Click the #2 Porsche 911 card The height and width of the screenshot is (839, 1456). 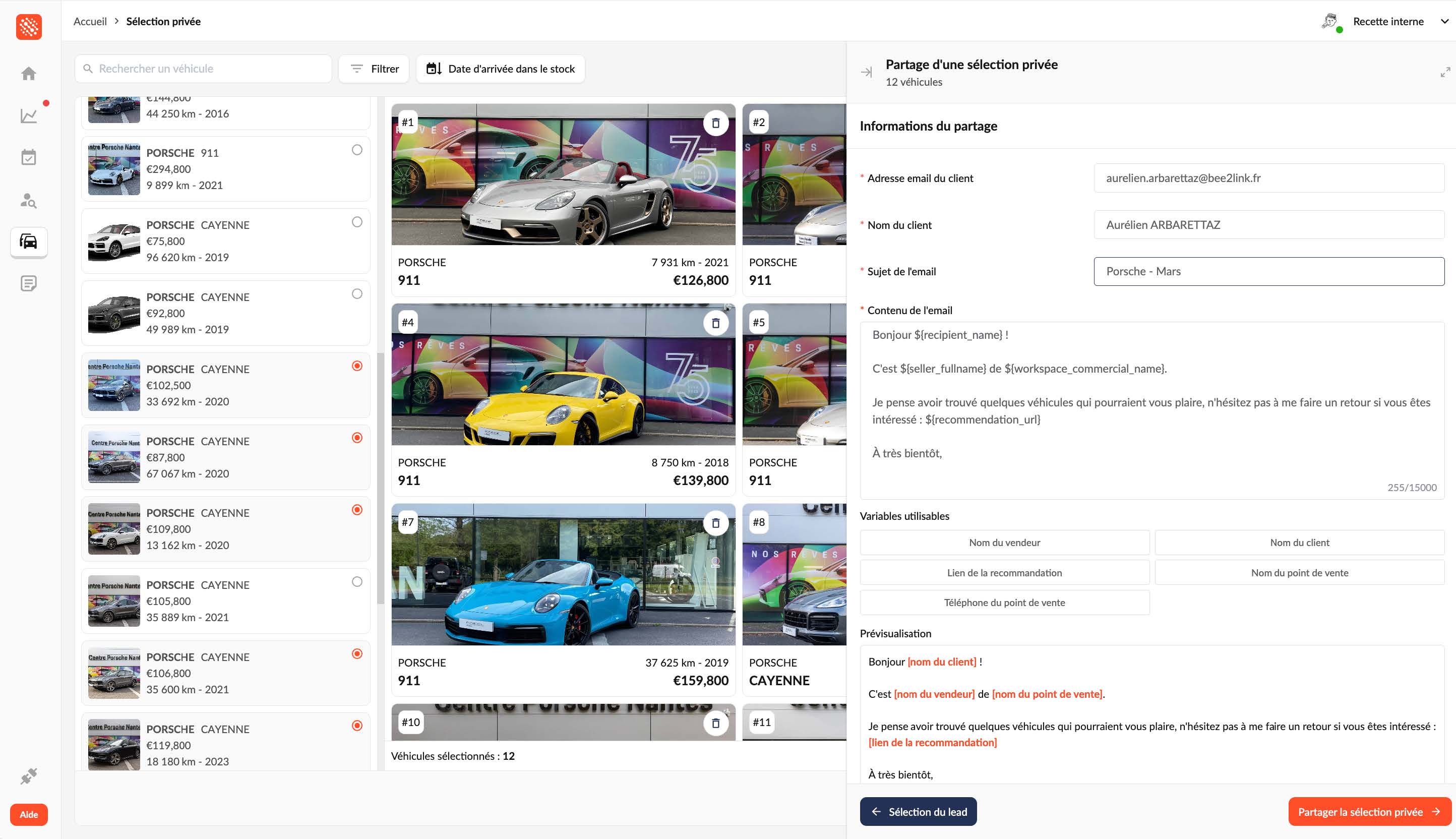coord(795,200)
